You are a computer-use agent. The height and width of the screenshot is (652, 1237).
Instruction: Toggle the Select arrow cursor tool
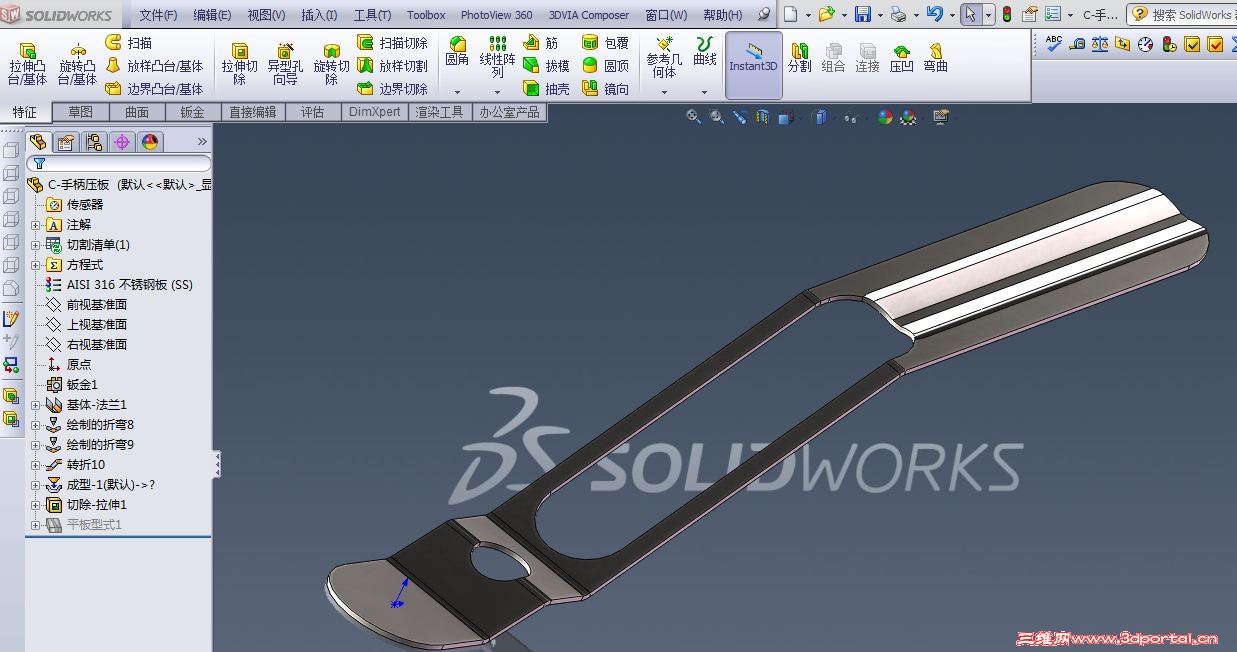(x=970, y=15)
